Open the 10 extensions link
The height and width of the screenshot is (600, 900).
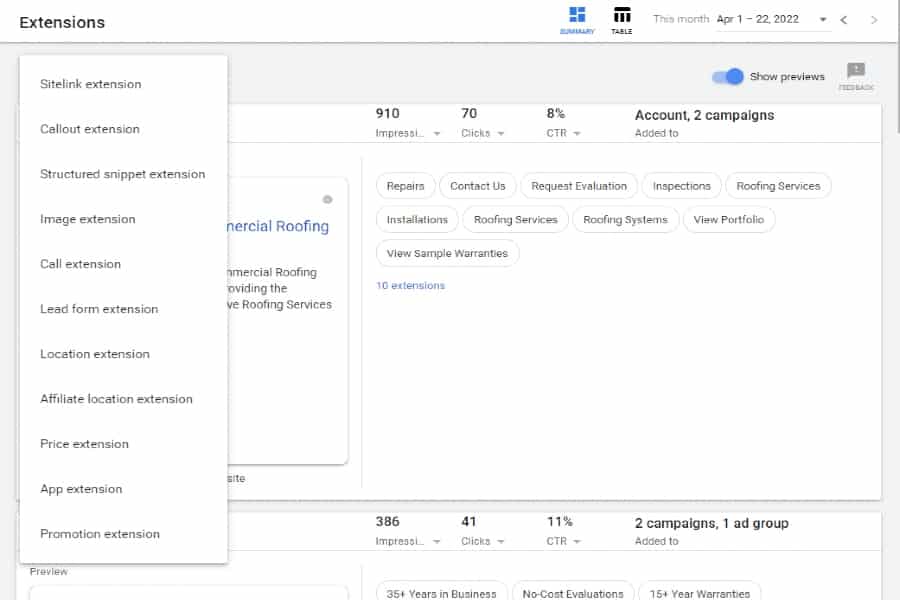click(x=410, y=285)
